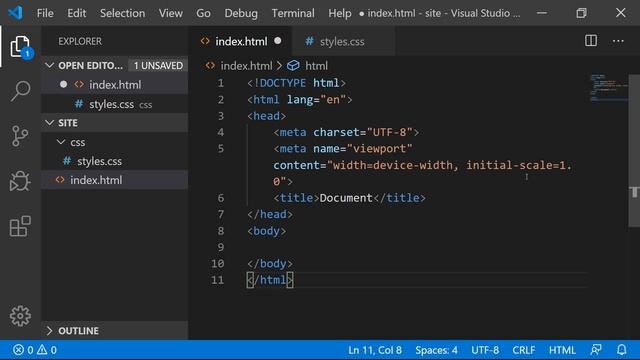Click the CSS hash icon on the styles.css tab
This screenshot has height=360, width=640.
tap(309, 41)
